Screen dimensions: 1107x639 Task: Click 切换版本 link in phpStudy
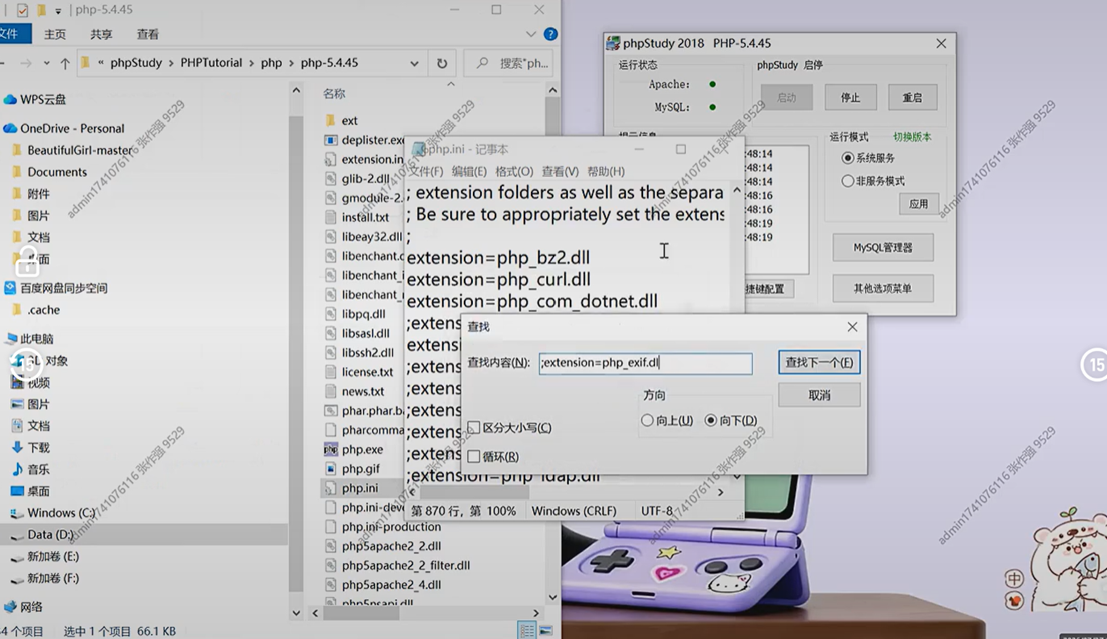click(912, 137)
